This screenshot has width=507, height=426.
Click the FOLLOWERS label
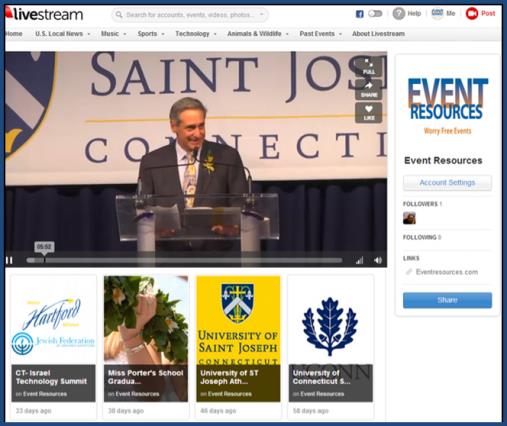420,204
